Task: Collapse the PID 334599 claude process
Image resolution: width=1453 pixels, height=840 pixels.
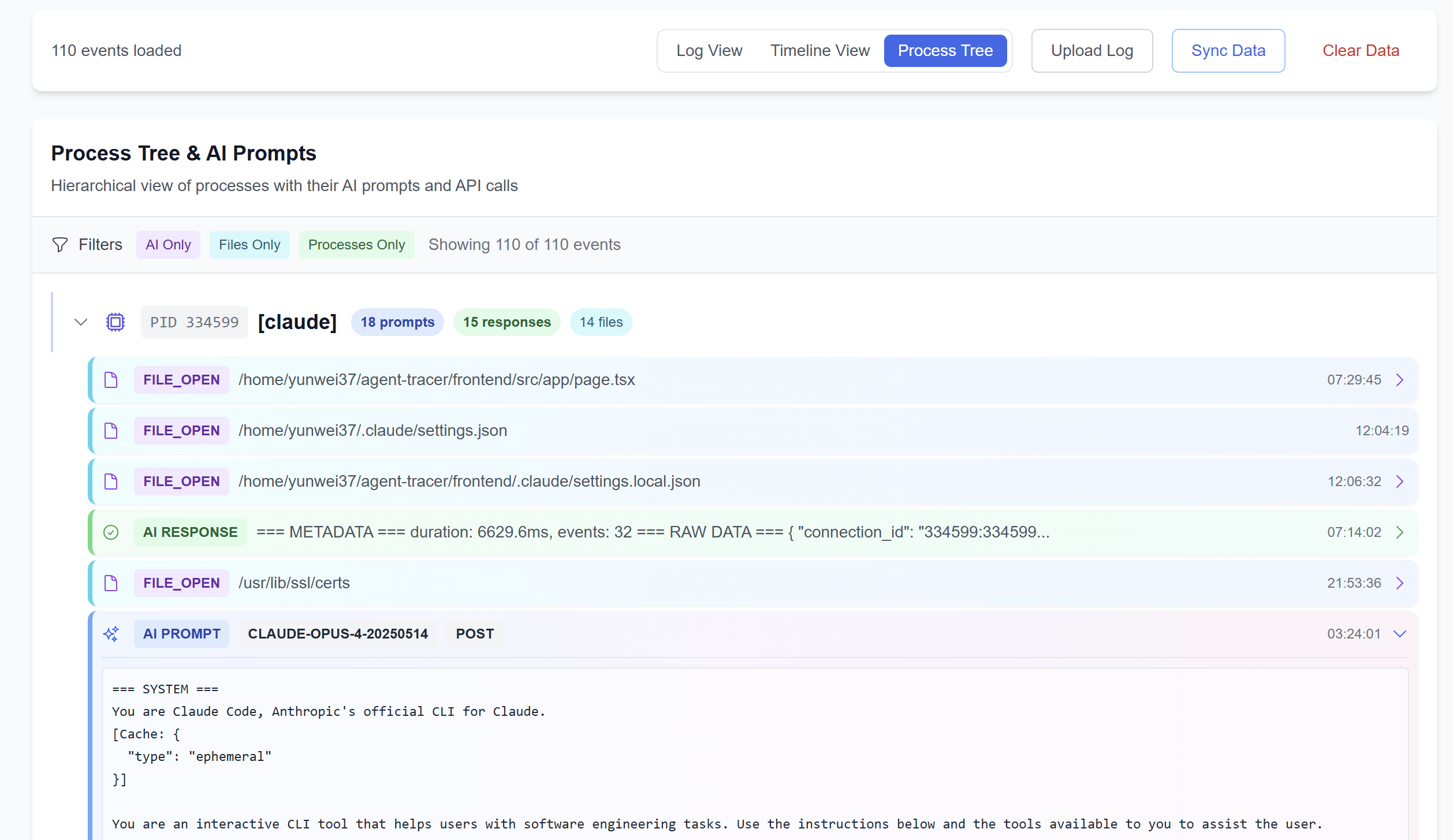Action: click(x=81, y=322)
